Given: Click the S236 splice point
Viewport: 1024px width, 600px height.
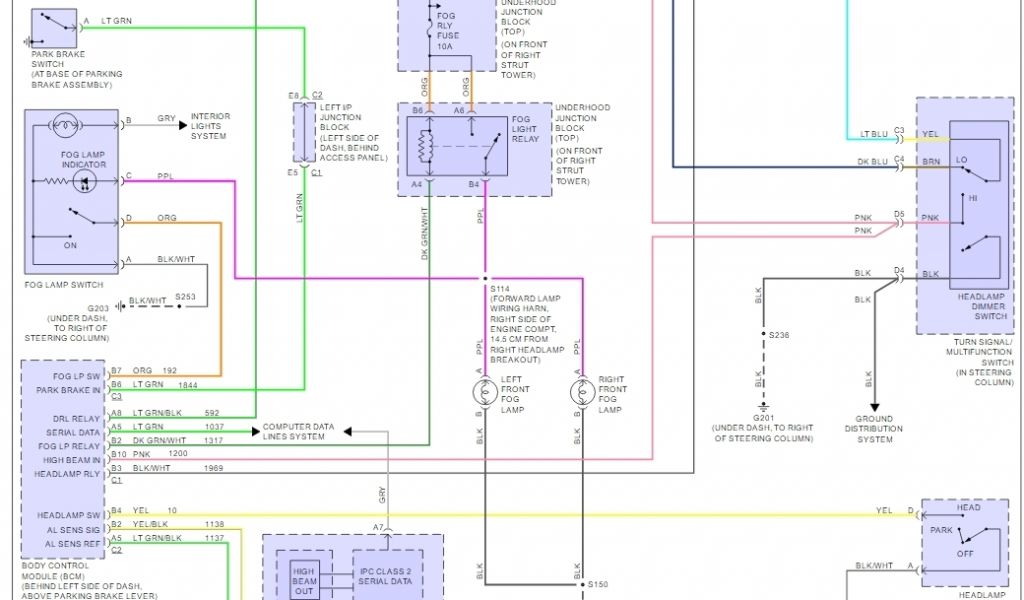Looking at the screenshot, I should tap(761, 334).
